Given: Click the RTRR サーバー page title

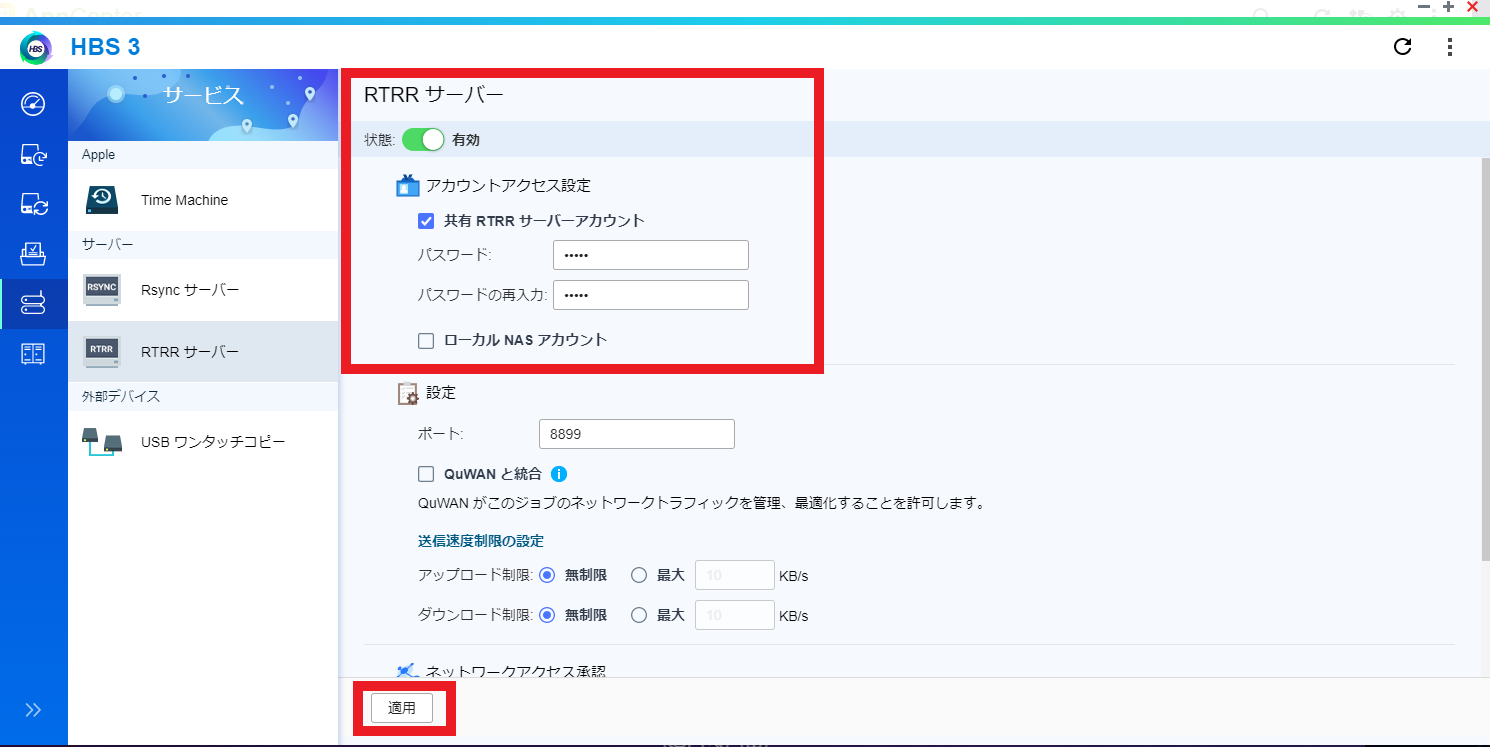Looking at the screenshot, I should 434,96.
